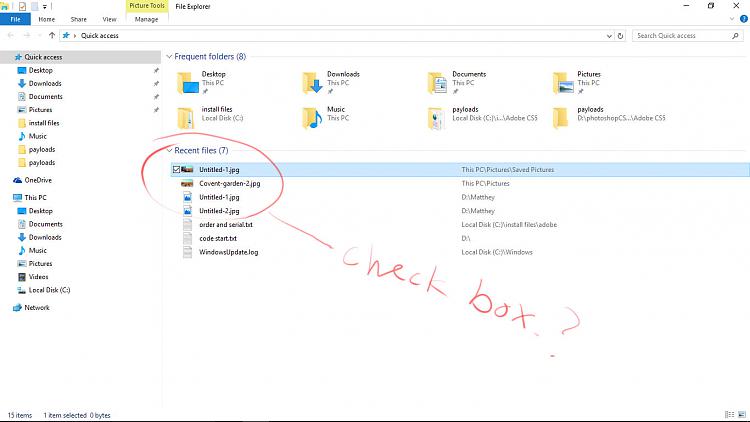Click the Forward navigation arrow
Image resolution: width=750 pixels, height=422 pixels.
pos(26,35)
